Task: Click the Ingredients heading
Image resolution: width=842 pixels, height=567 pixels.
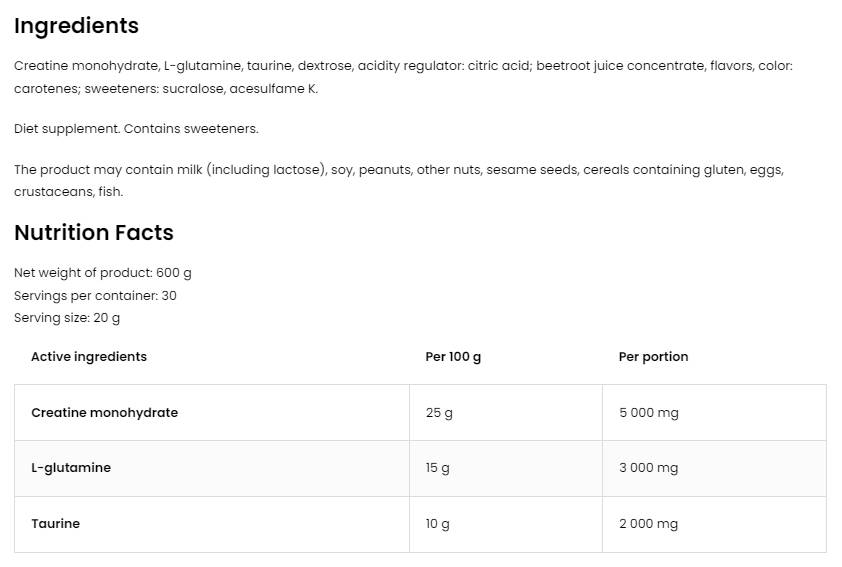Action: [x=76, y=26]
